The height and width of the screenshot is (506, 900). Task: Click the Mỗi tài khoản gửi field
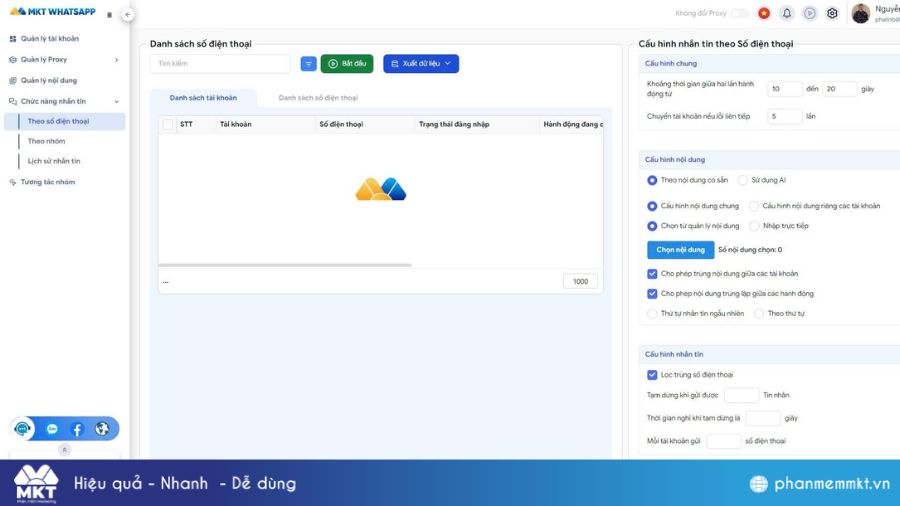[724, 441]
